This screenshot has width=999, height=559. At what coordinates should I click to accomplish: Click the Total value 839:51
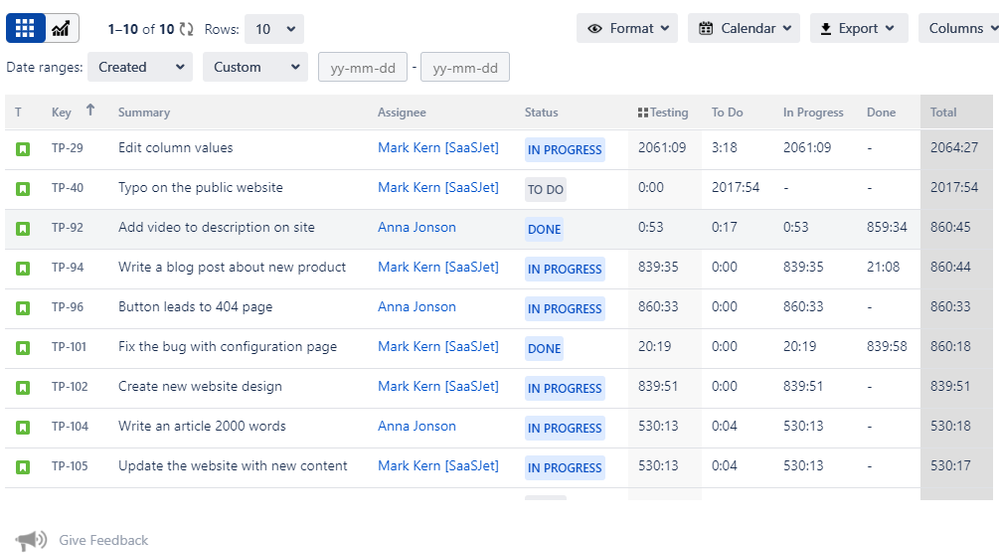[x=950, y=386]
